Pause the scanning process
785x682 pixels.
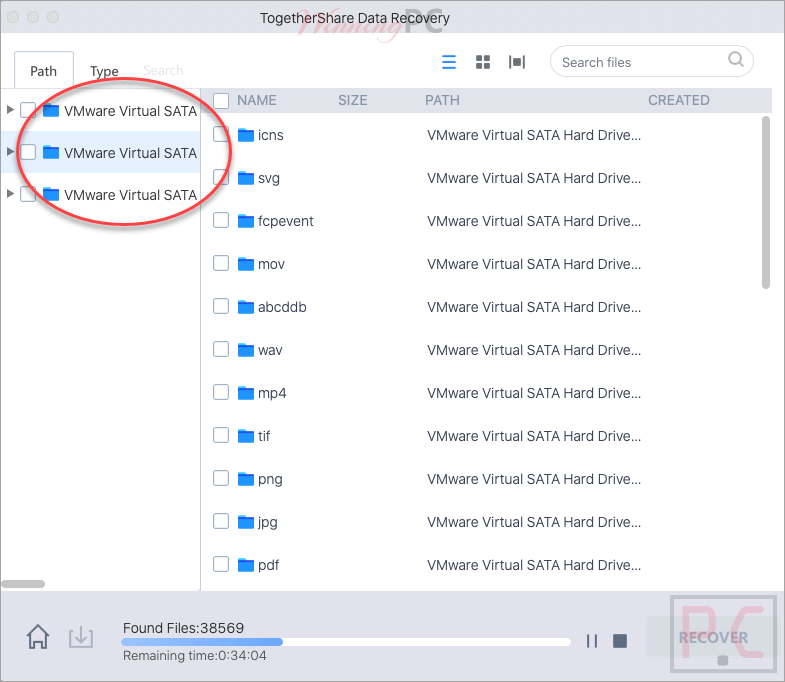point(592,641)
